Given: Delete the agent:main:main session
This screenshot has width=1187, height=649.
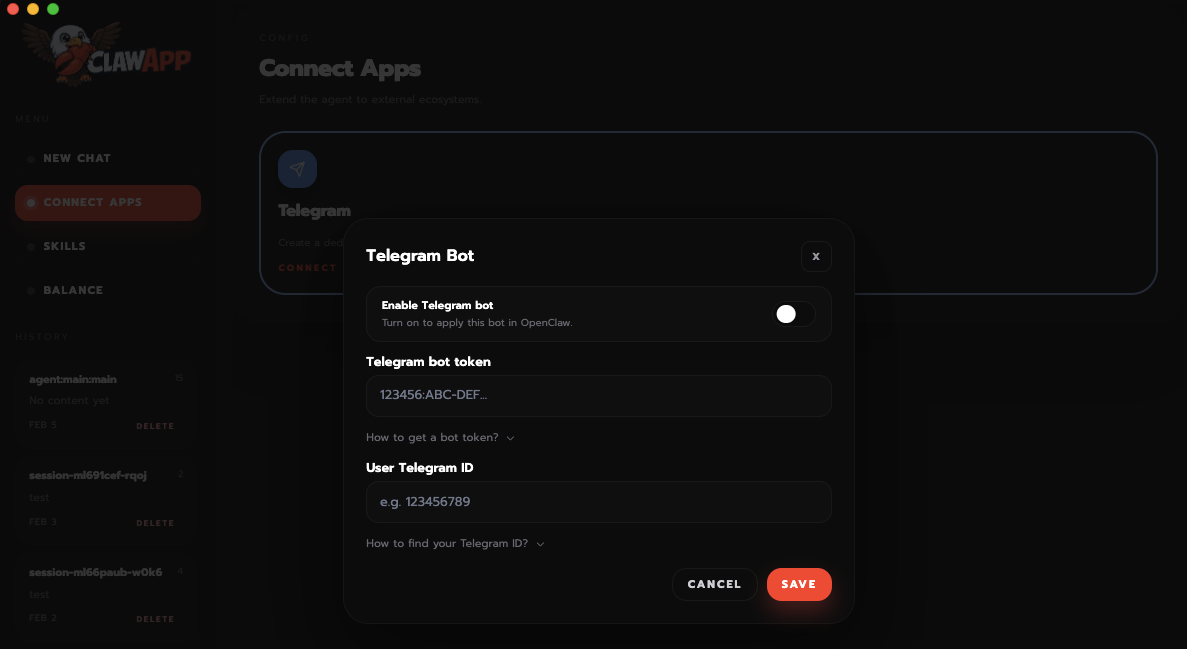Looking at the screenshot, I should pos(155,426).
